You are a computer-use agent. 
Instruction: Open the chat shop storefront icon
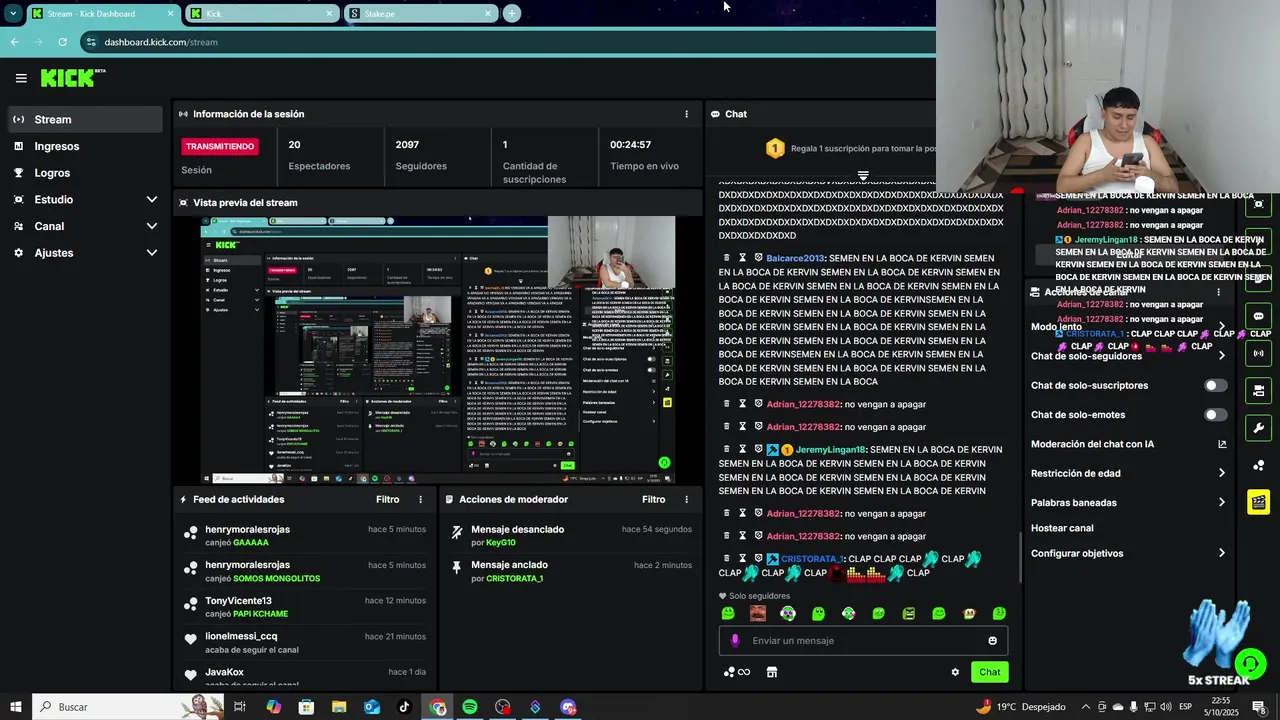pos(771,672)
